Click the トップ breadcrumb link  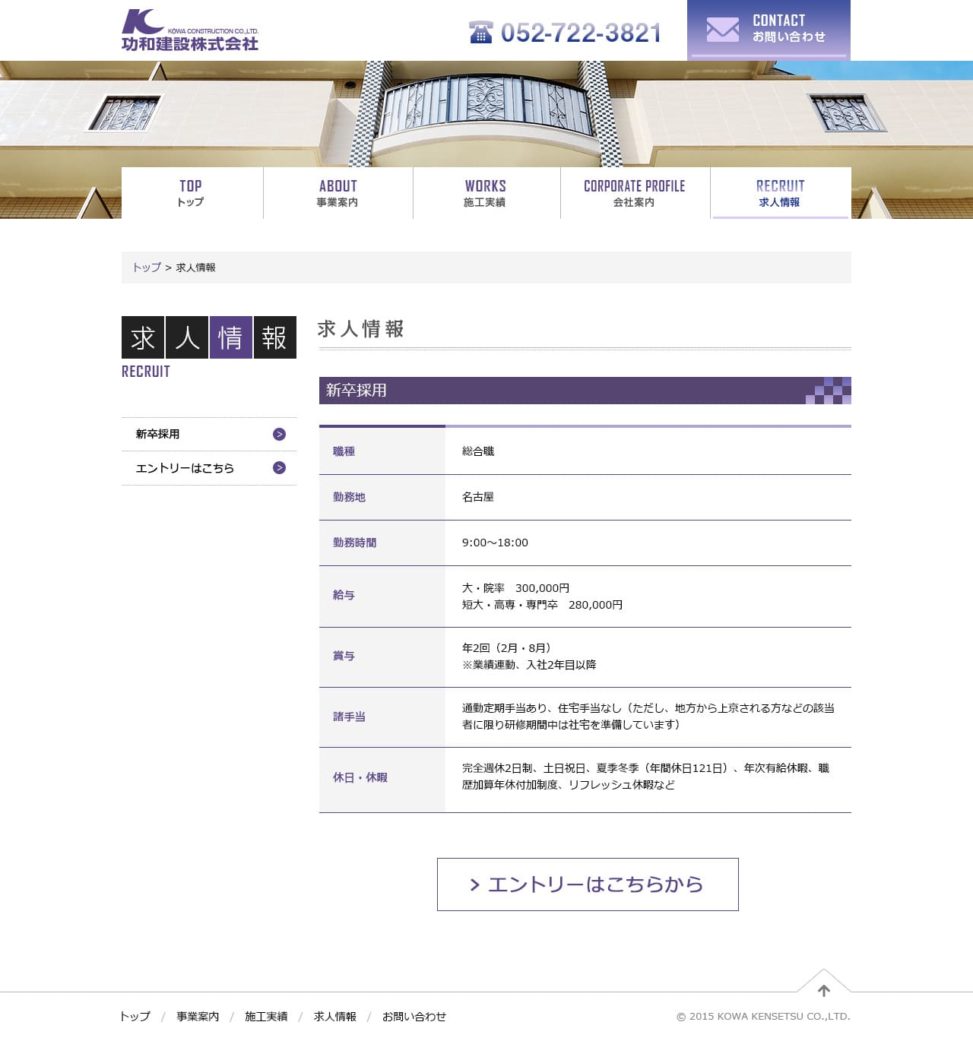click(x=146, y=268)
